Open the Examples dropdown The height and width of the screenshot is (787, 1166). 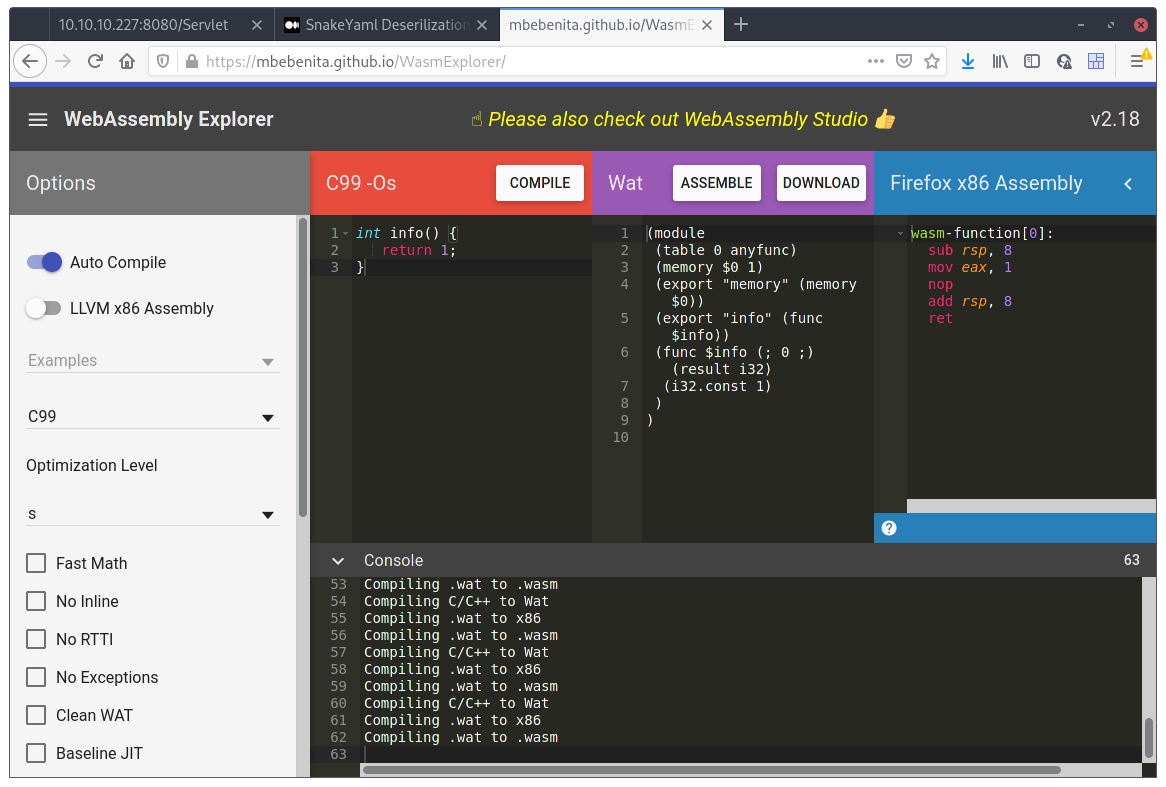(152, 361)
